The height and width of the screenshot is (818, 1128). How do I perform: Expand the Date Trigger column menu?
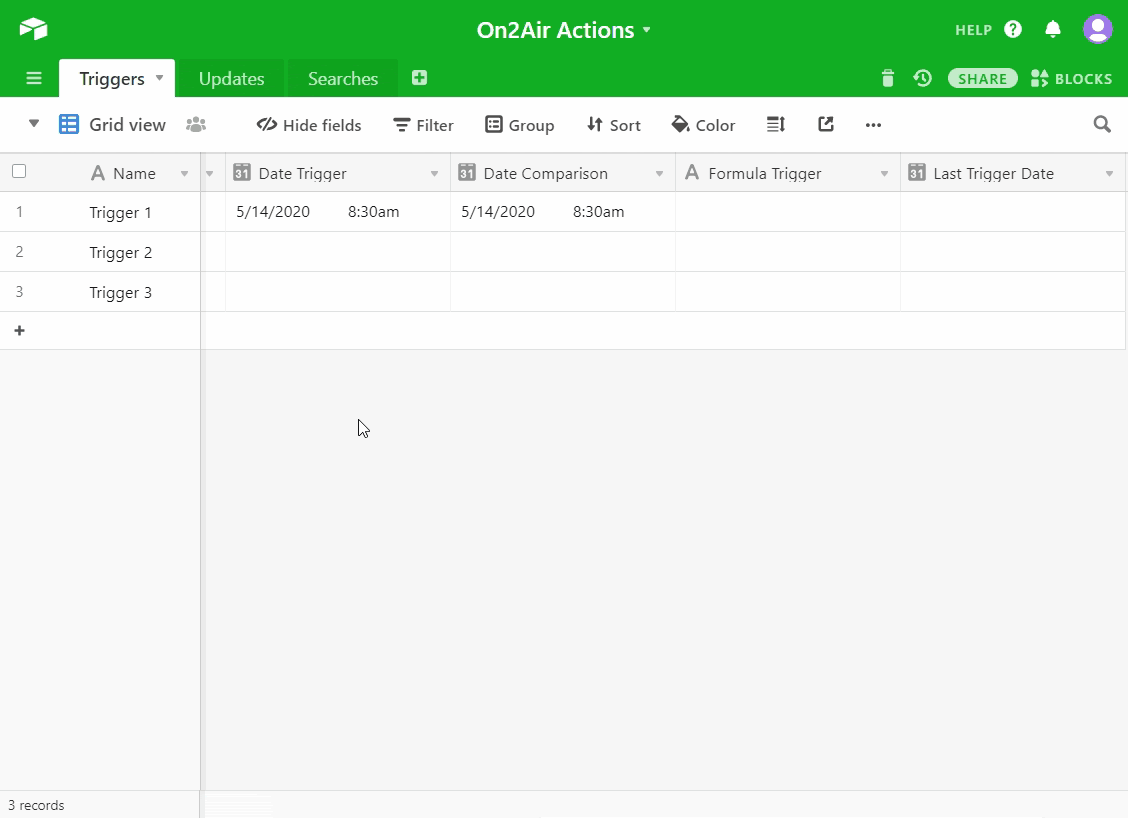[x=434, y=174]
